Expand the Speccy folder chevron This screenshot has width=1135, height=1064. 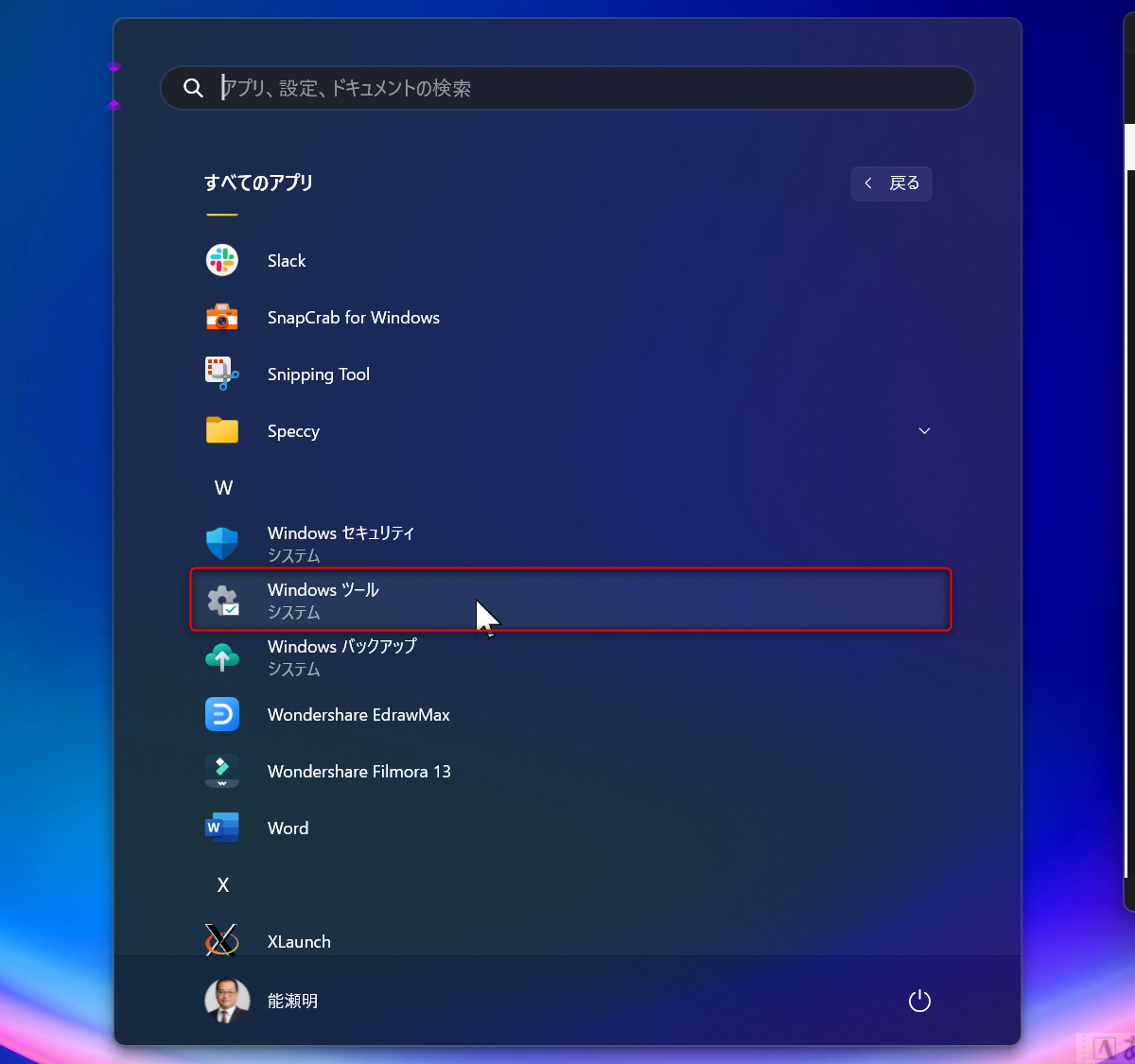coord(924,431)
